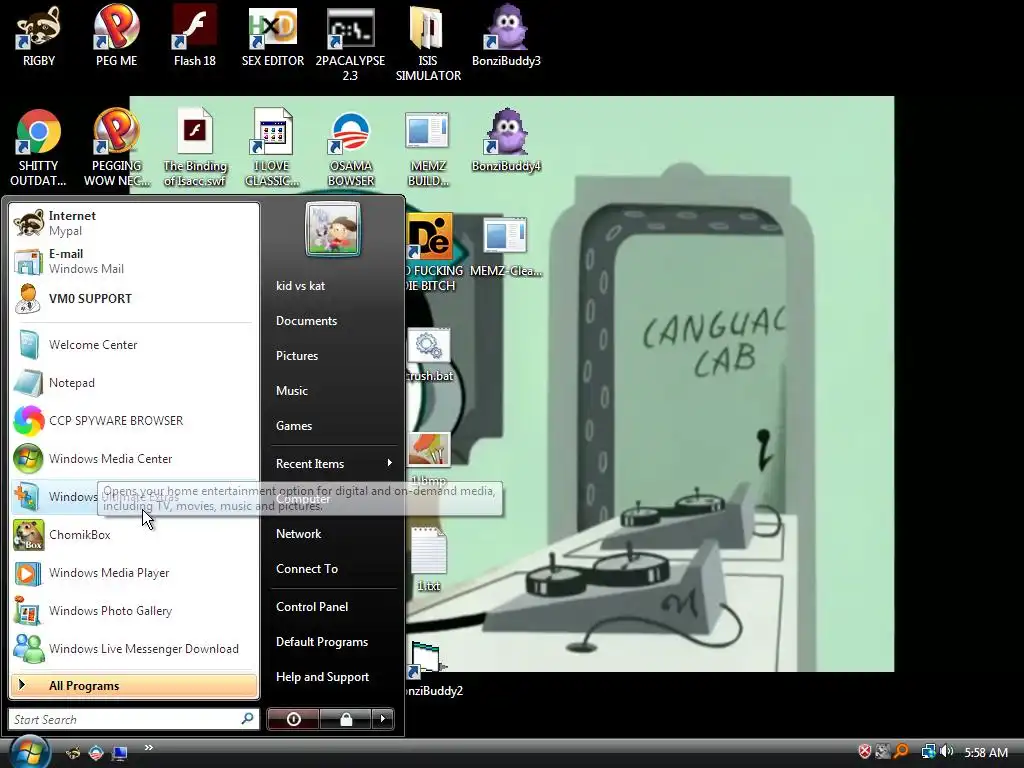
Task: Launch the 2PACALYPSE 2.3 shortcut
Action: pyautogui.click(x=351, y=44)
